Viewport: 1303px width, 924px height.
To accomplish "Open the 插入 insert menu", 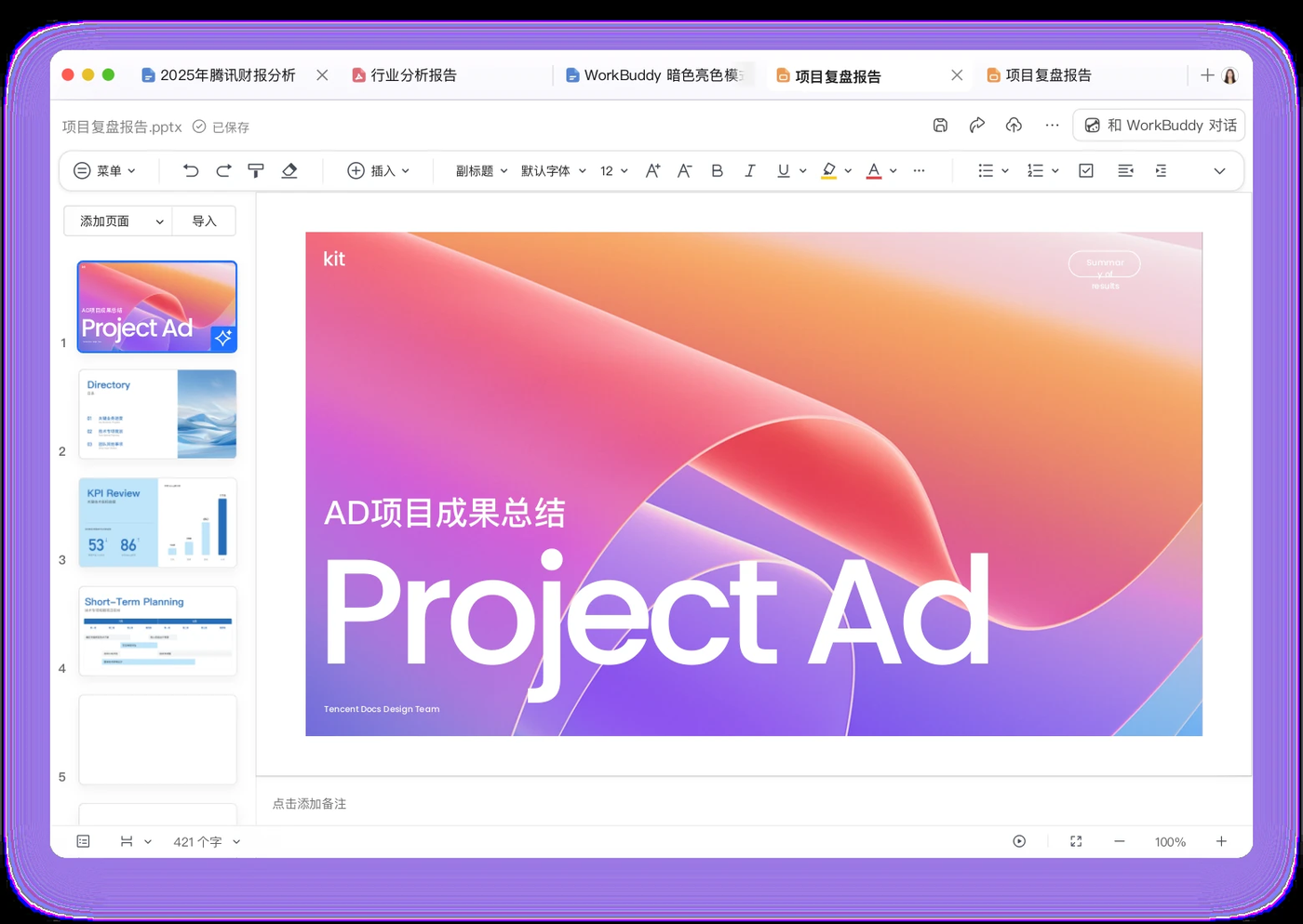I will point(378,170).
